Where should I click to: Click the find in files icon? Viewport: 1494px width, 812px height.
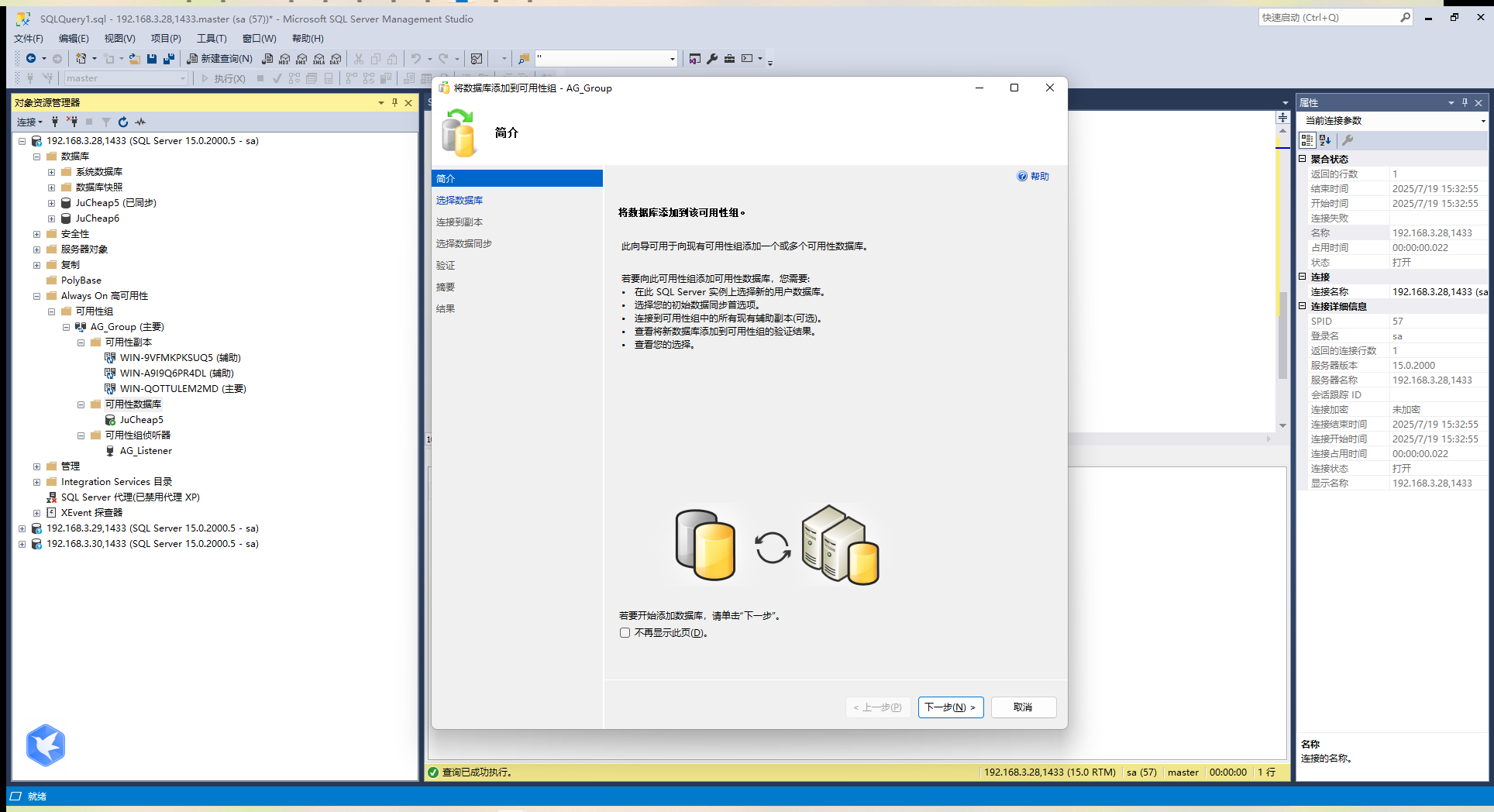click(524, 59)
